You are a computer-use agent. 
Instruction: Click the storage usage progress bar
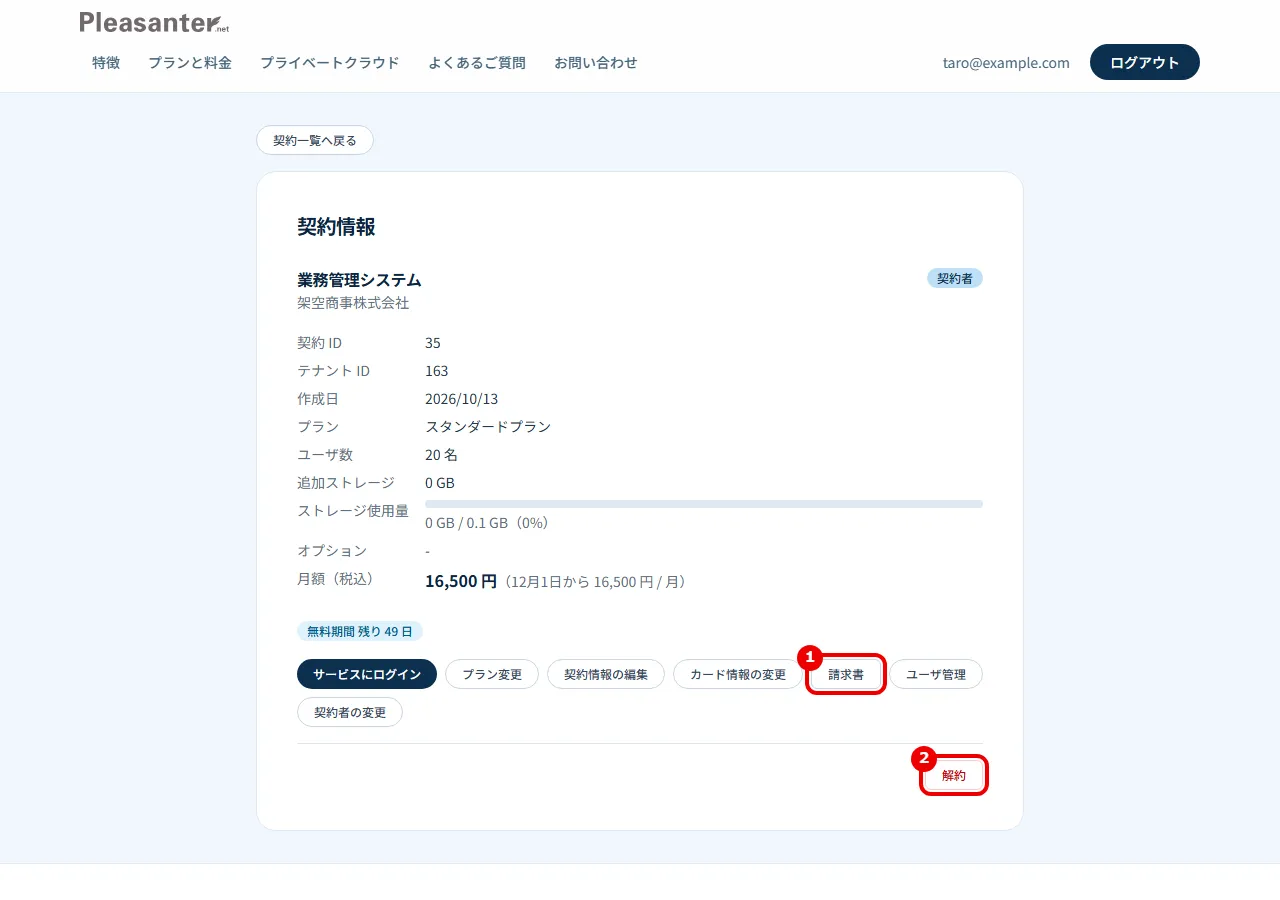(704, 504)
